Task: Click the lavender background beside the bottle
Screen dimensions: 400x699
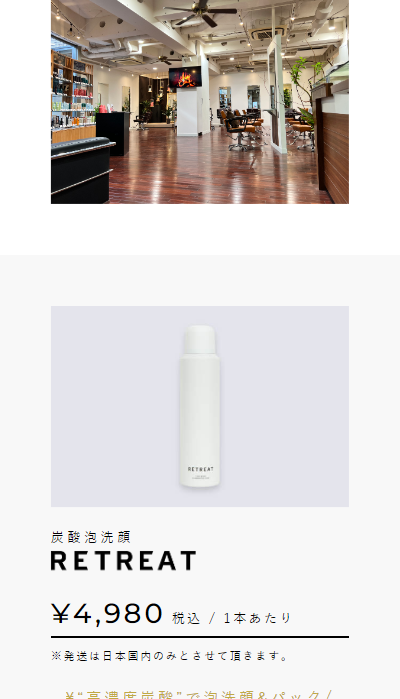Action: pos(111,406)
